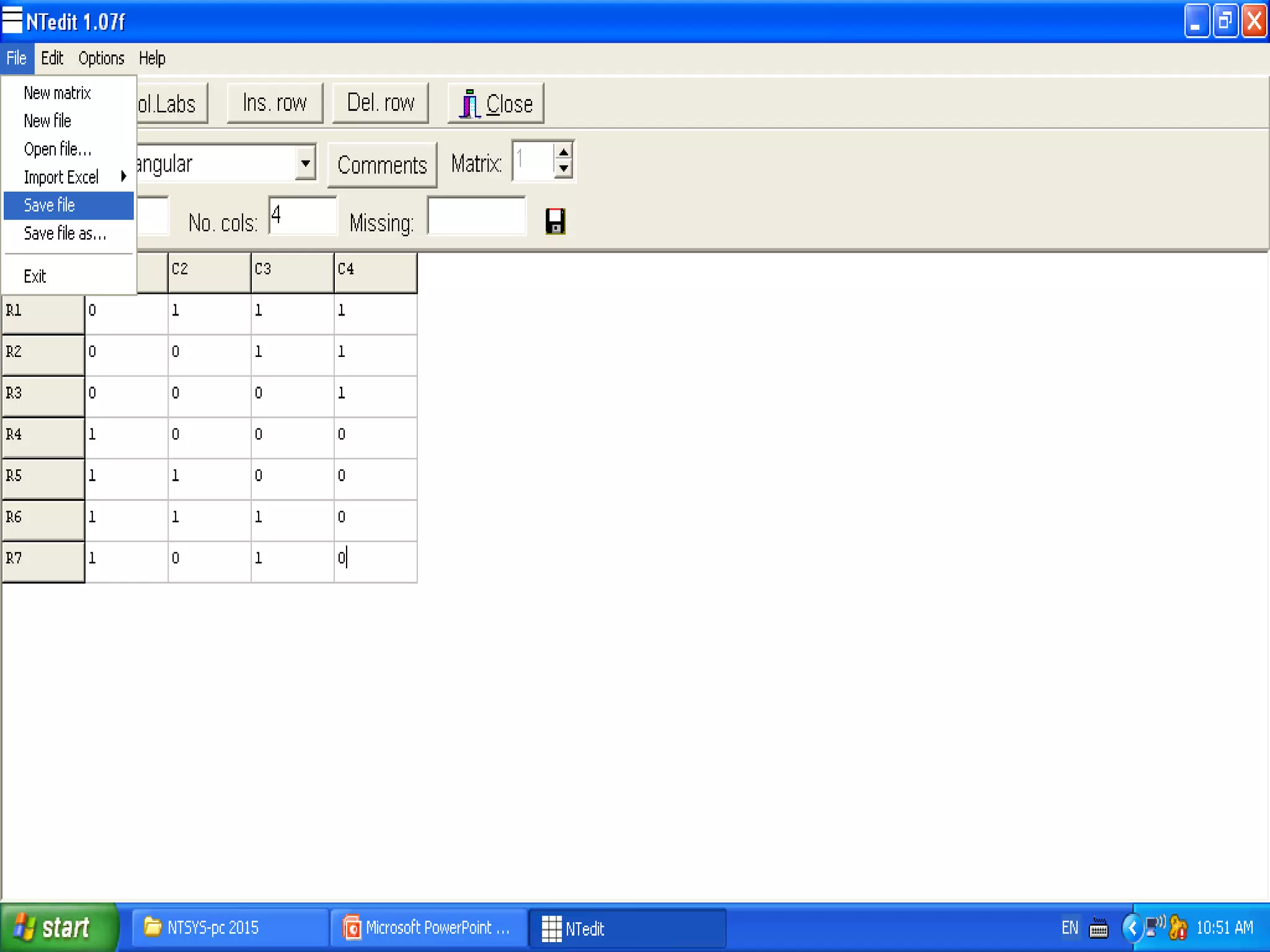The height and width of the screenshot is (952, 1270).
Task: Expand hidden system tray icons arrow
Action: tap(1132, 928)
